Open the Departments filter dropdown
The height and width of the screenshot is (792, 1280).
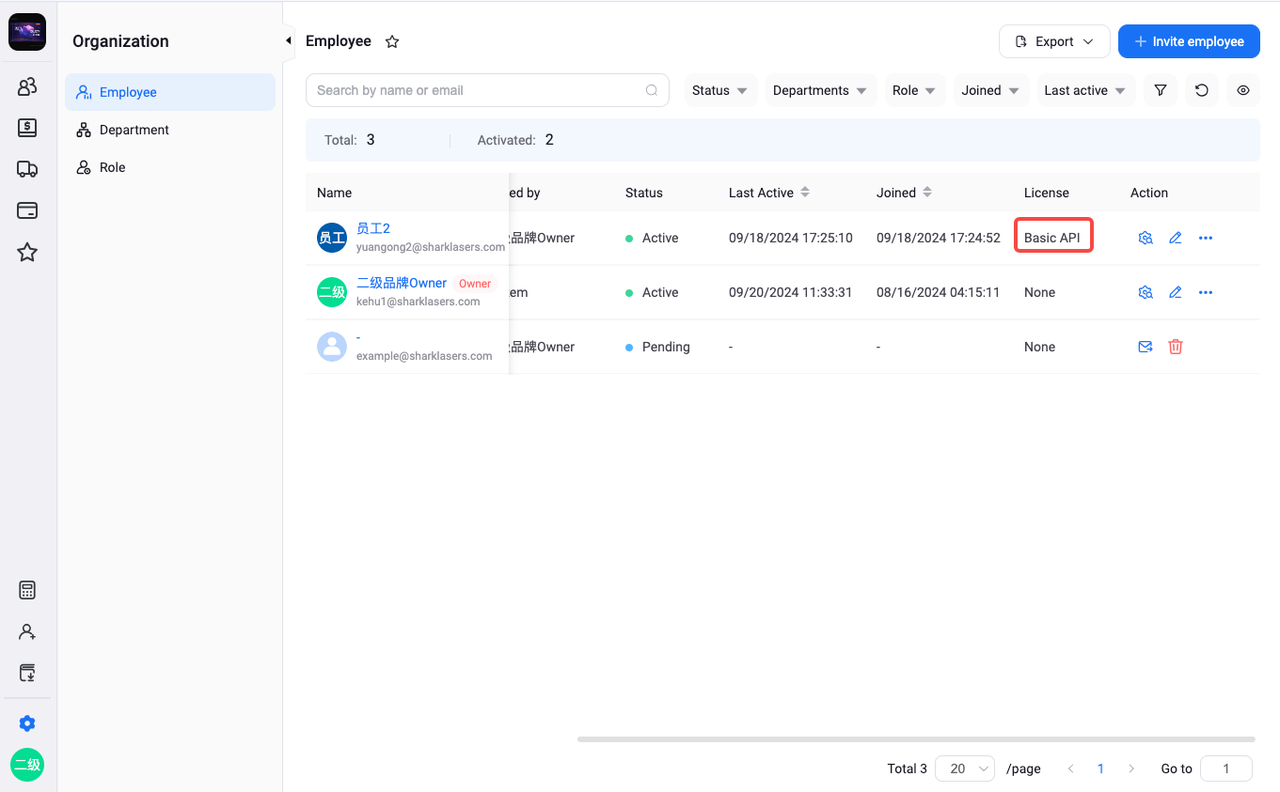click(x=820, y=90)
